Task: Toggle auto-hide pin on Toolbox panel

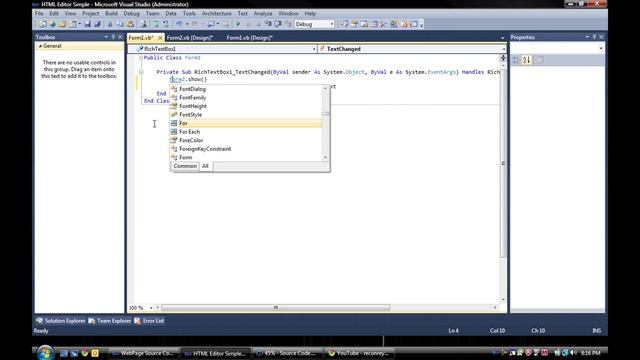Action: click(113, 37)
